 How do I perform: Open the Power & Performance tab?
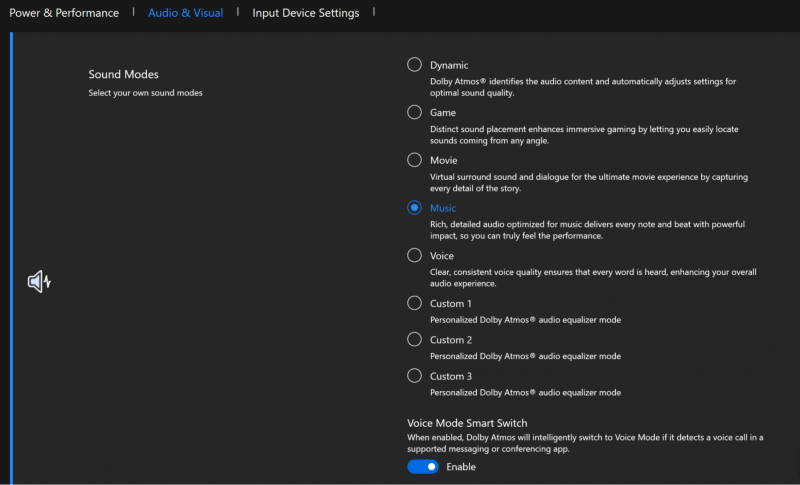coord(64,13)
